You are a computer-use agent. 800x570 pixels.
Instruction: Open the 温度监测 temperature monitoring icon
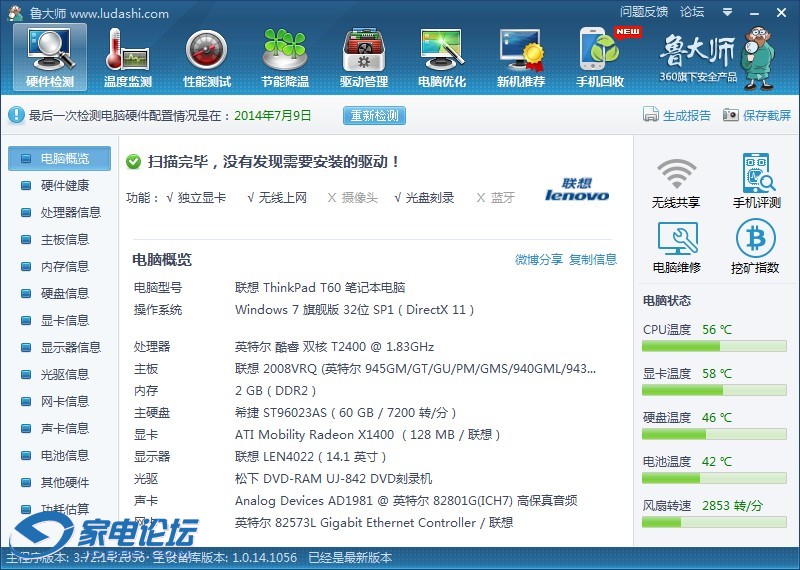pos(128,56)
